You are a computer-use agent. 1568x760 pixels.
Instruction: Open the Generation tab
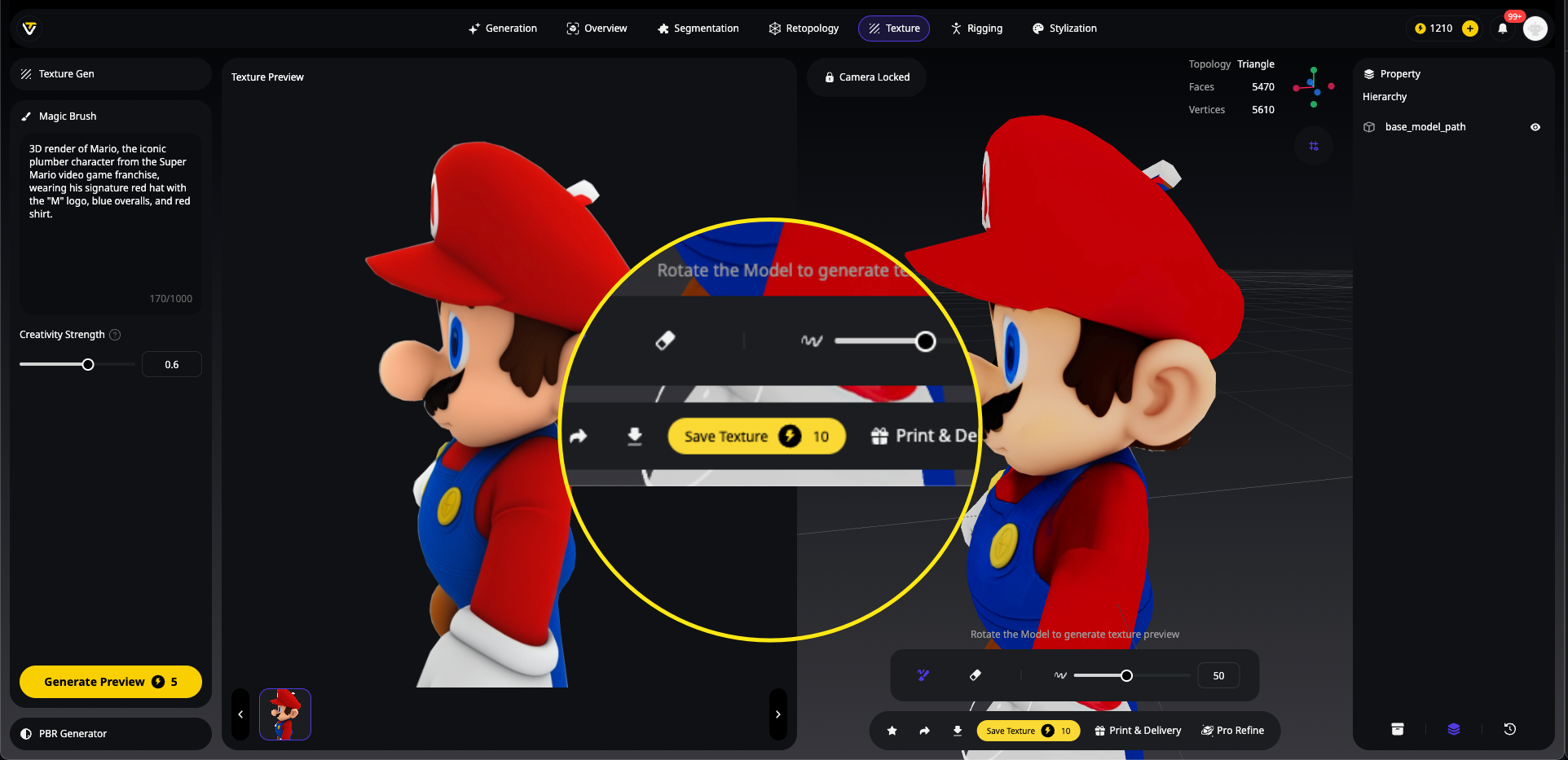[502, 29]
